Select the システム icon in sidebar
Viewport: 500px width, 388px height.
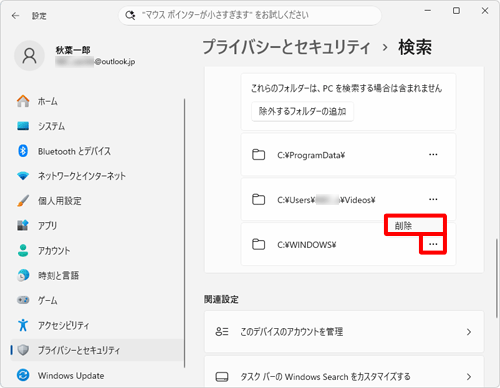23,126
